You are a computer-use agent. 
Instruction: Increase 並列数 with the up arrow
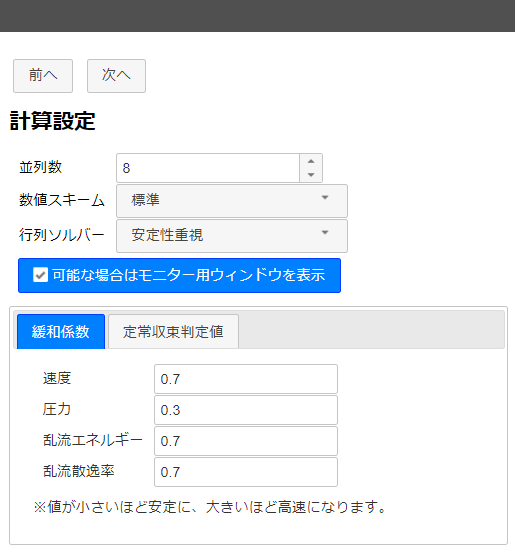[x=311, y=161]
